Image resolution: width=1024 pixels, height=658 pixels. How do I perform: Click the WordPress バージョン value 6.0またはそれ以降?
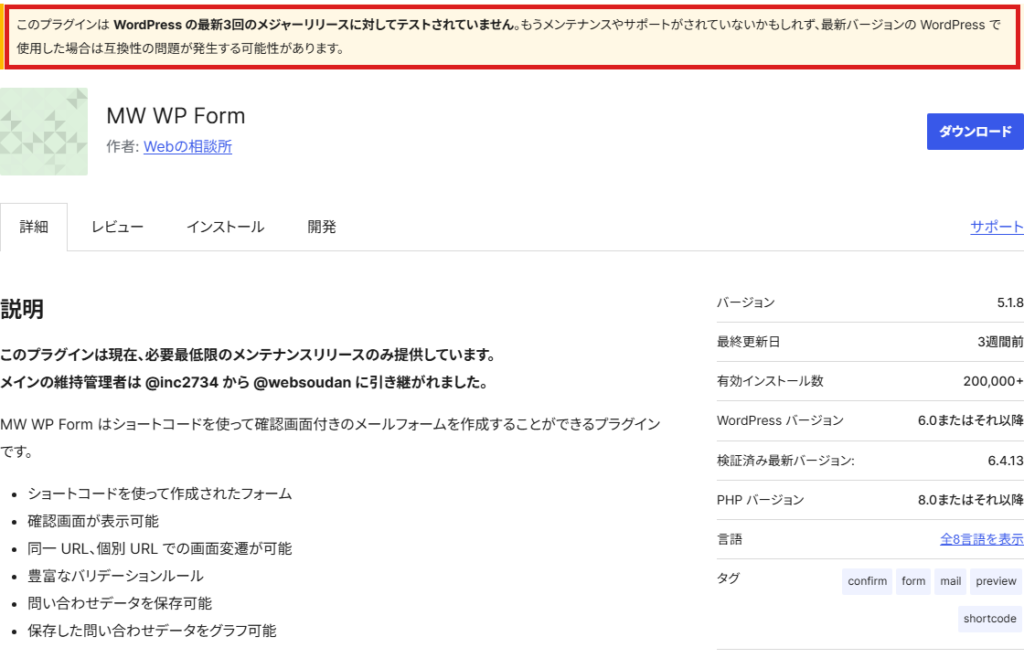click(970, 421)
